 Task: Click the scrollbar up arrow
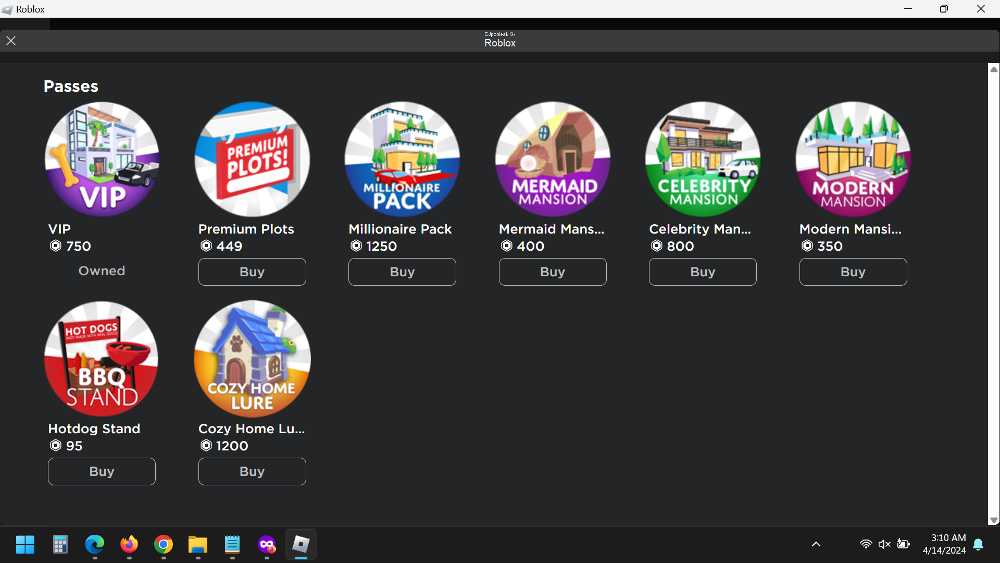pos(994,69)
